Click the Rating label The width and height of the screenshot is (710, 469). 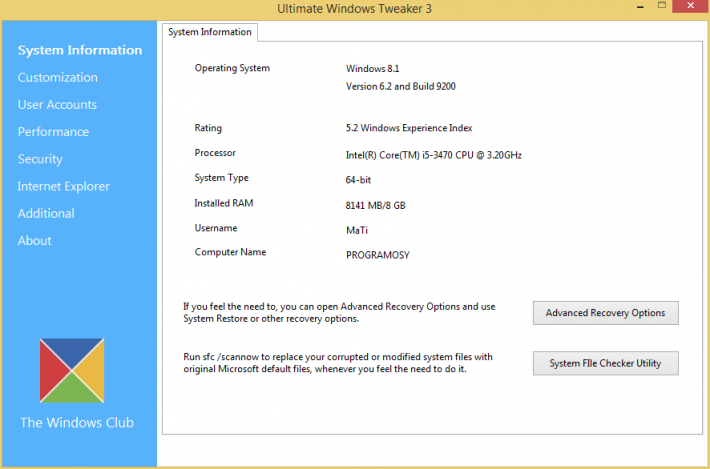click(208, 128)
